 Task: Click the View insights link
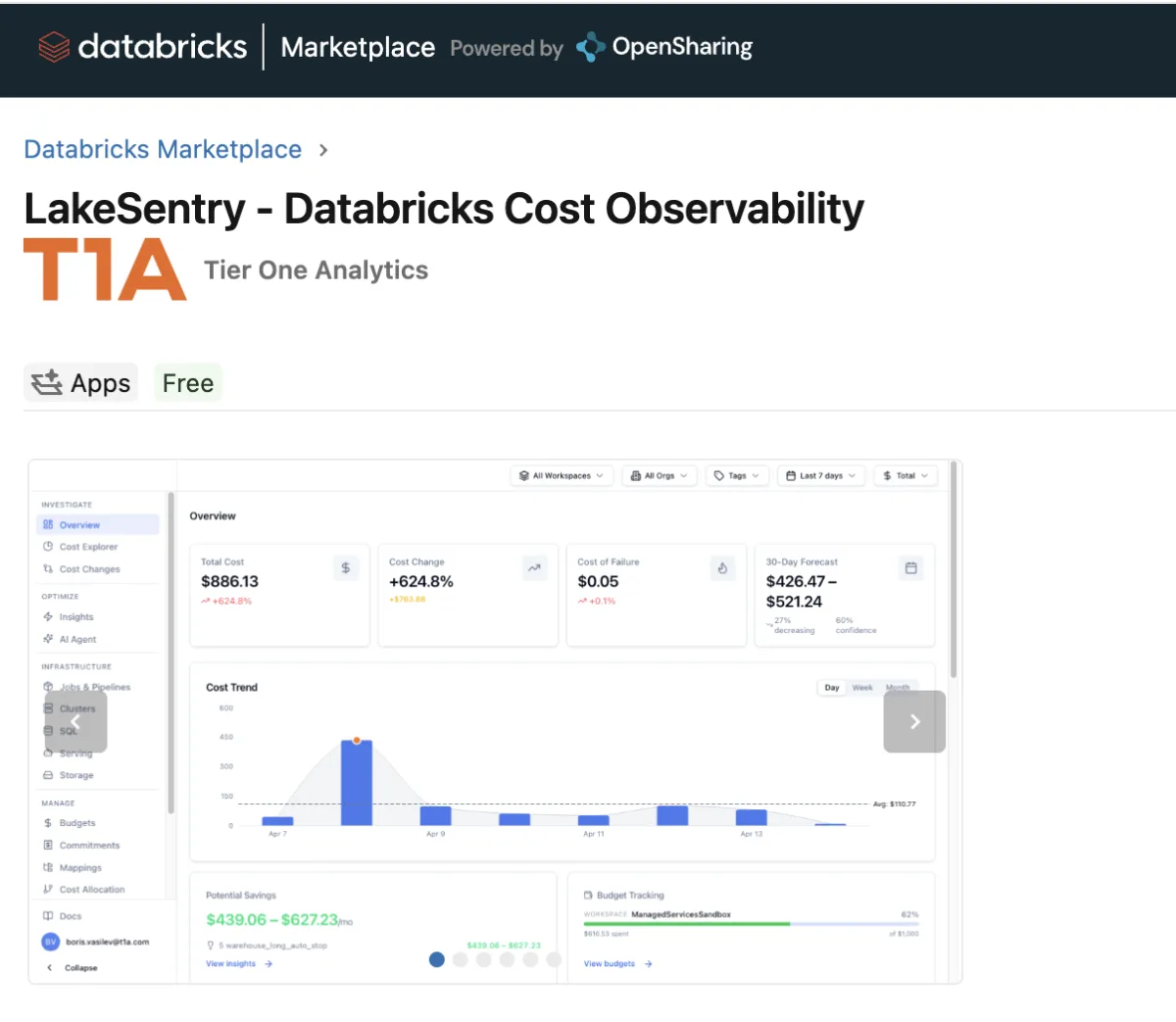pyautogui.click(x=239, y=964)
